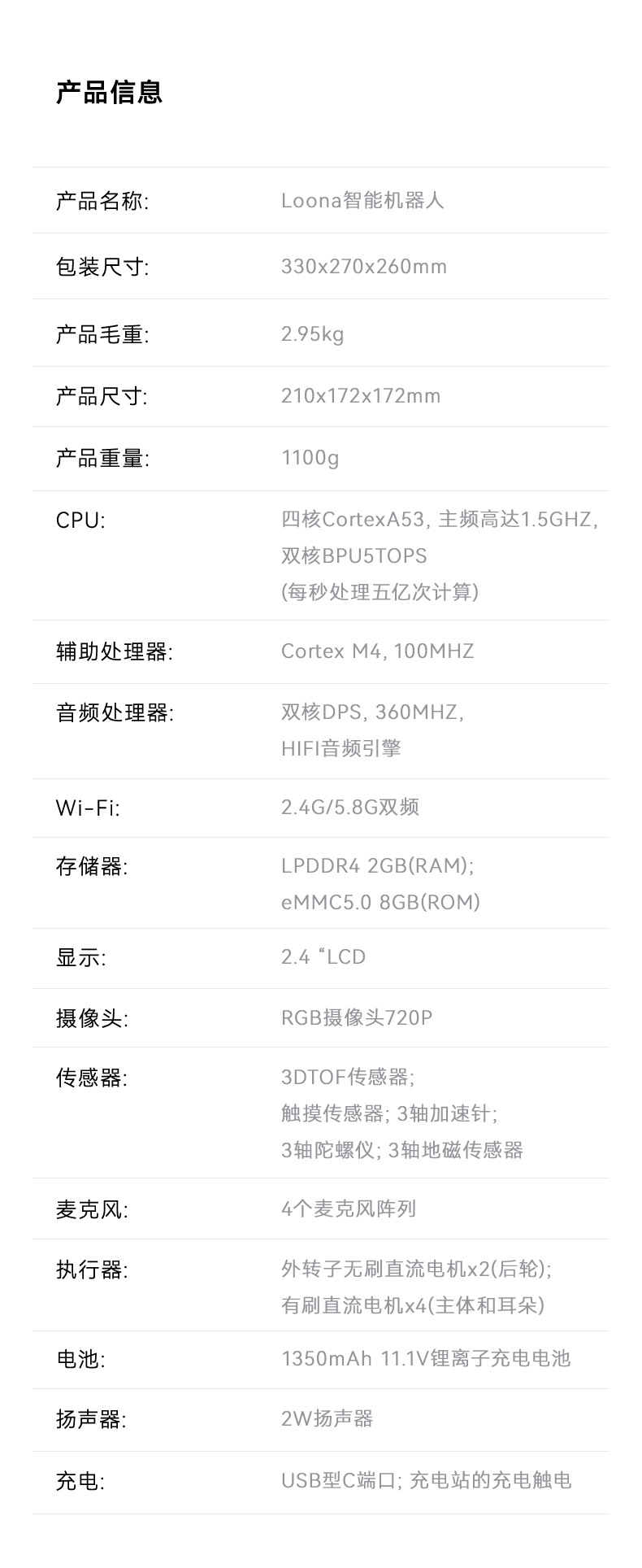
Task: Select the 产品毛重 row label
Action: (x=102, y=334)
